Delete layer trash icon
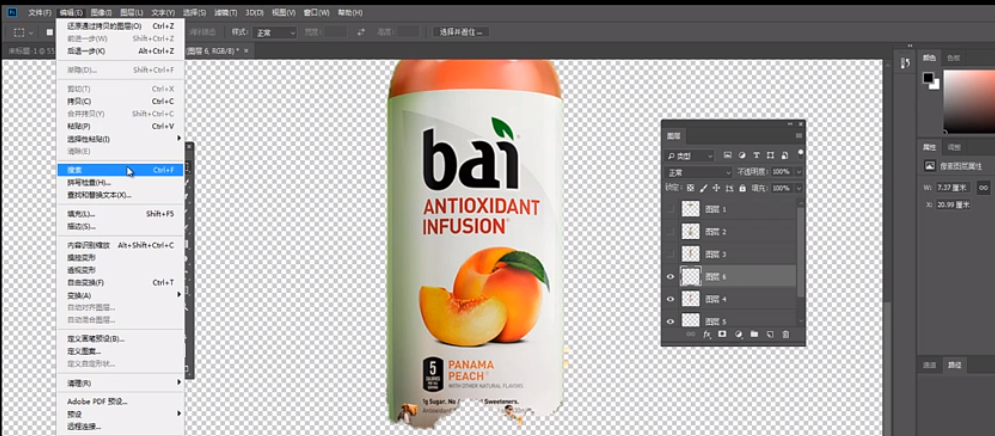995x436 pixels. 786,334
